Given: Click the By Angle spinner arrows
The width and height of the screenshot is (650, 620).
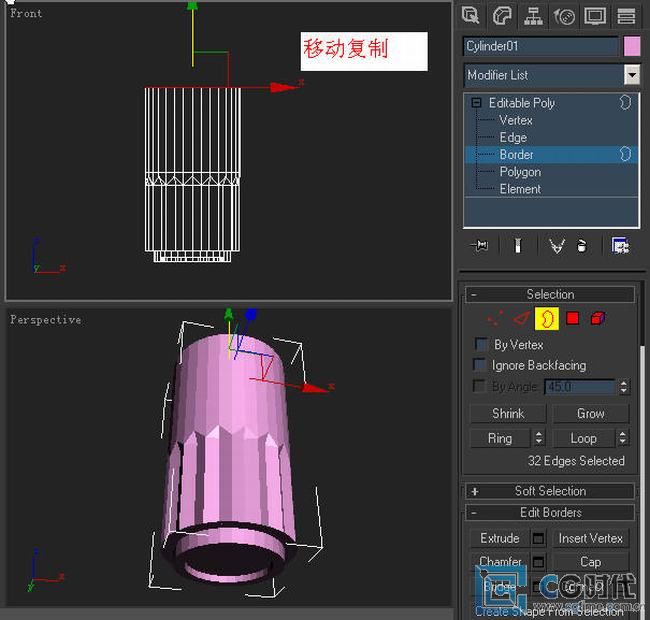Looking at the screenshot, I should [x=623, y=387].
